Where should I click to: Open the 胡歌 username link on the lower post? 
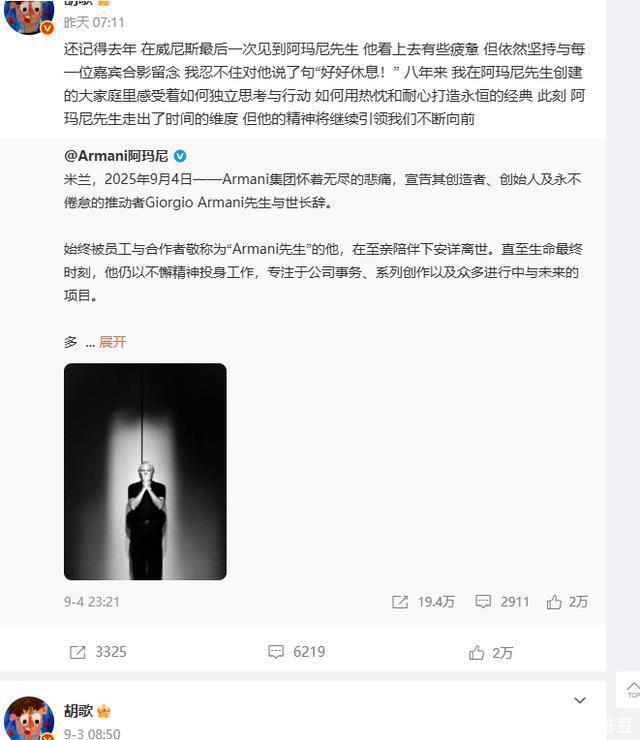78,711
